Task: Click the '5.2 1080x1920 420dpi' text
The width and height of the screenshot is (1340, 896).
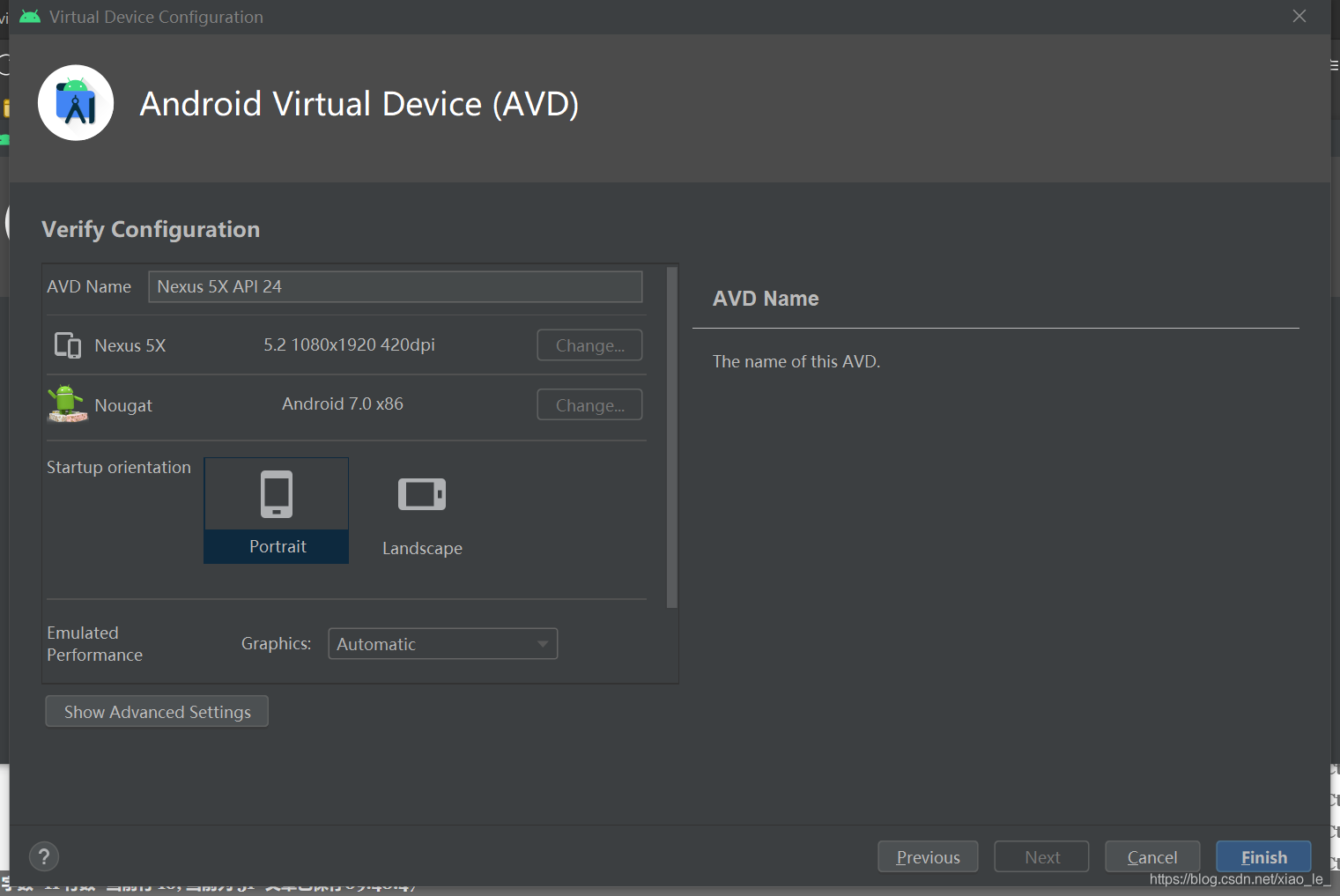Action: tap(349, 344)
